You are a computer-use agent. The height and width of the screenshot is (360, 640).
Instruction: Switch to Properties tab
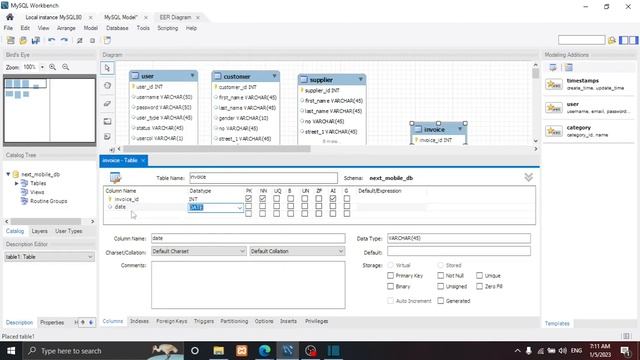[52, 322]
